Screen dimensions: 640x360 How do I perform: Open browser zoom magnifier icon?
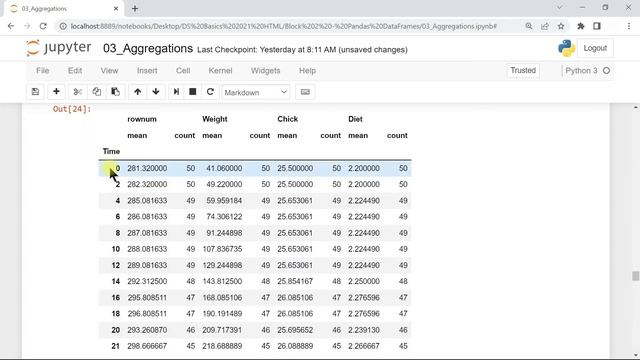point(529,26)
